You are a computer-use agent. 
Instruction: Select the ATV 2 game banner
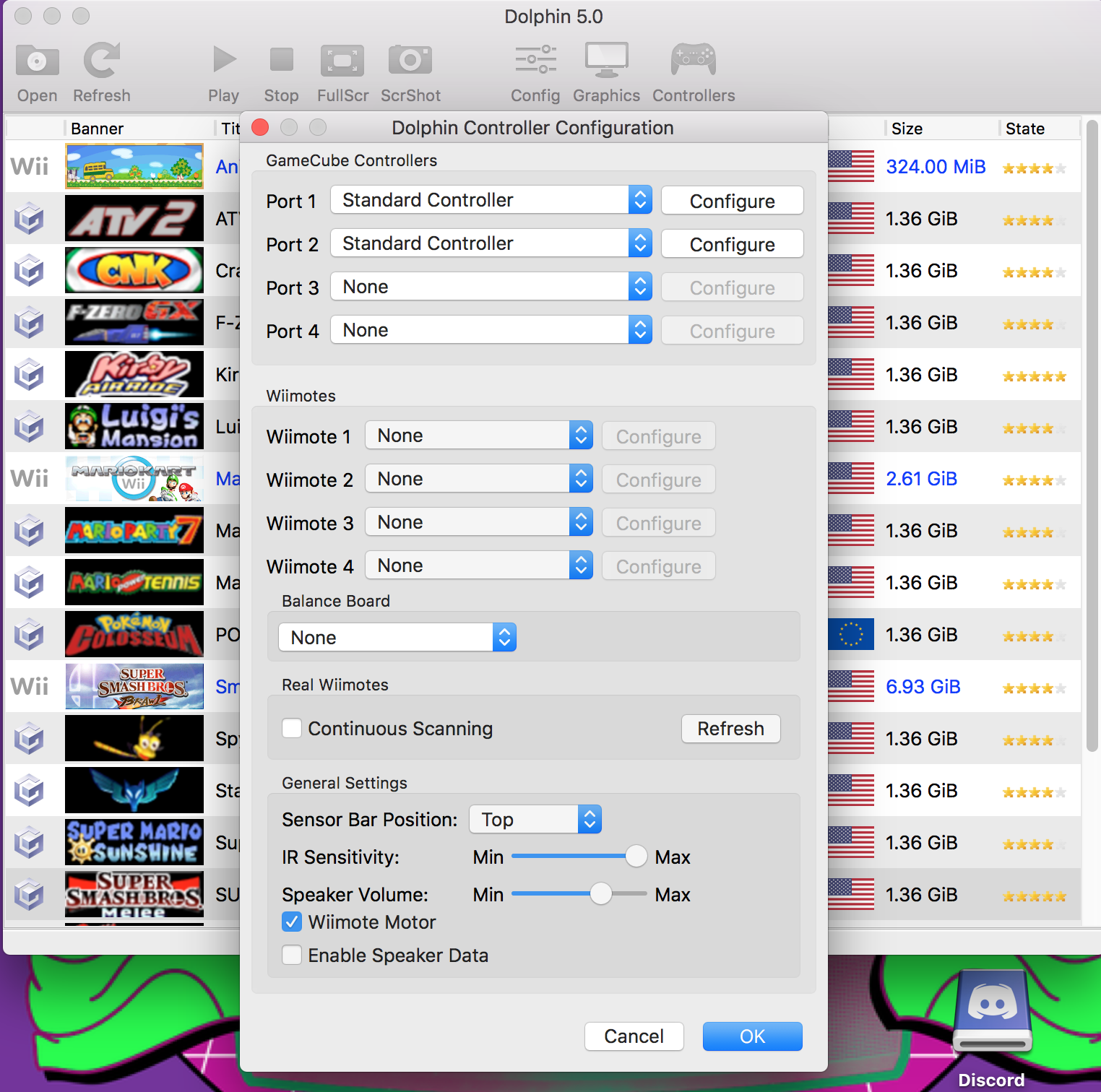coord(134,218)
